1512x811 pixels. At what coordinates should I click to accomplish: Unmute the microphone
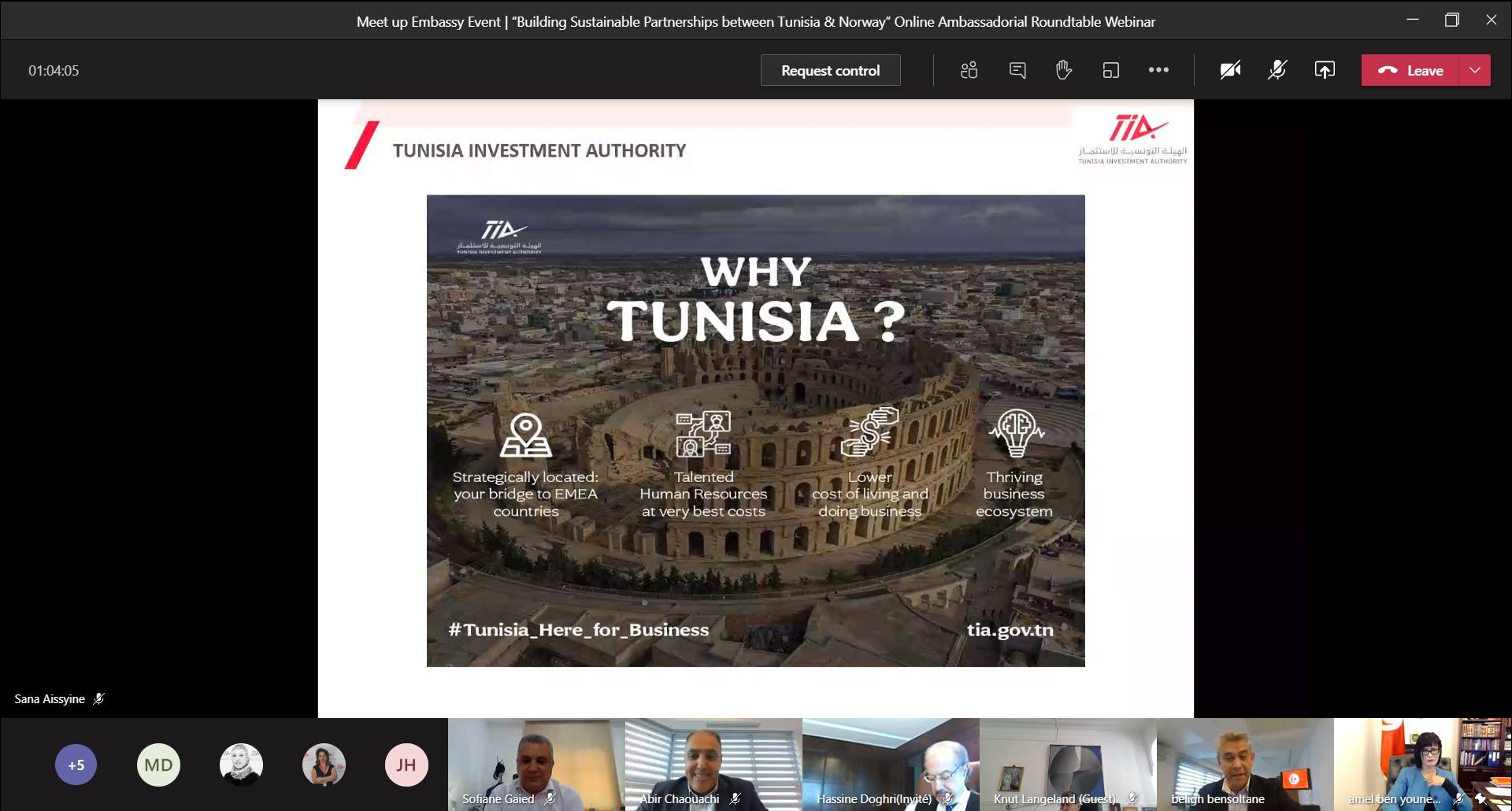coord(1277,70)
